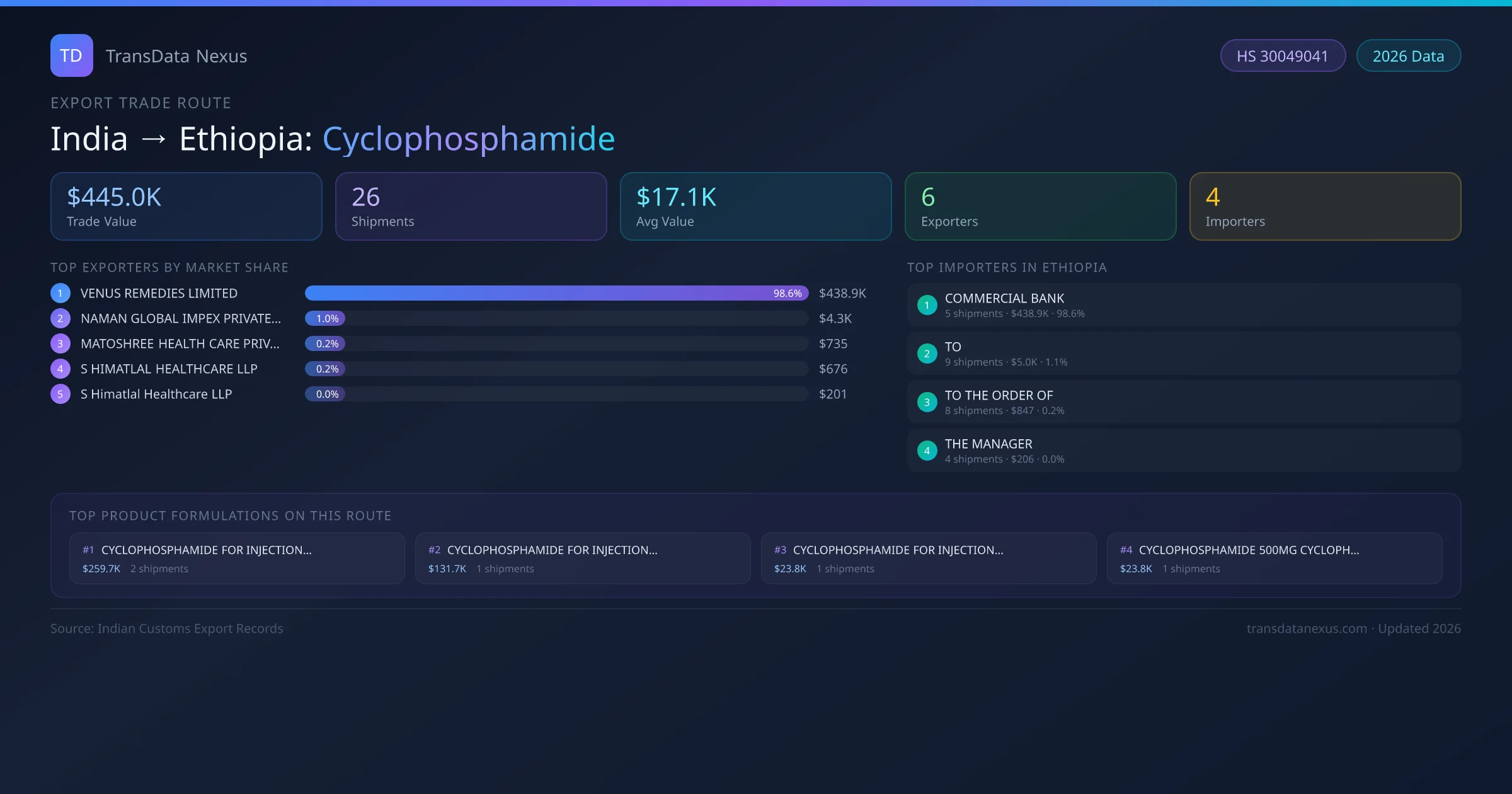This screenshot has width=1512, height=794.
Task: Click the transdatanexus.com footer link
Action: click(x=1306, y=628)
